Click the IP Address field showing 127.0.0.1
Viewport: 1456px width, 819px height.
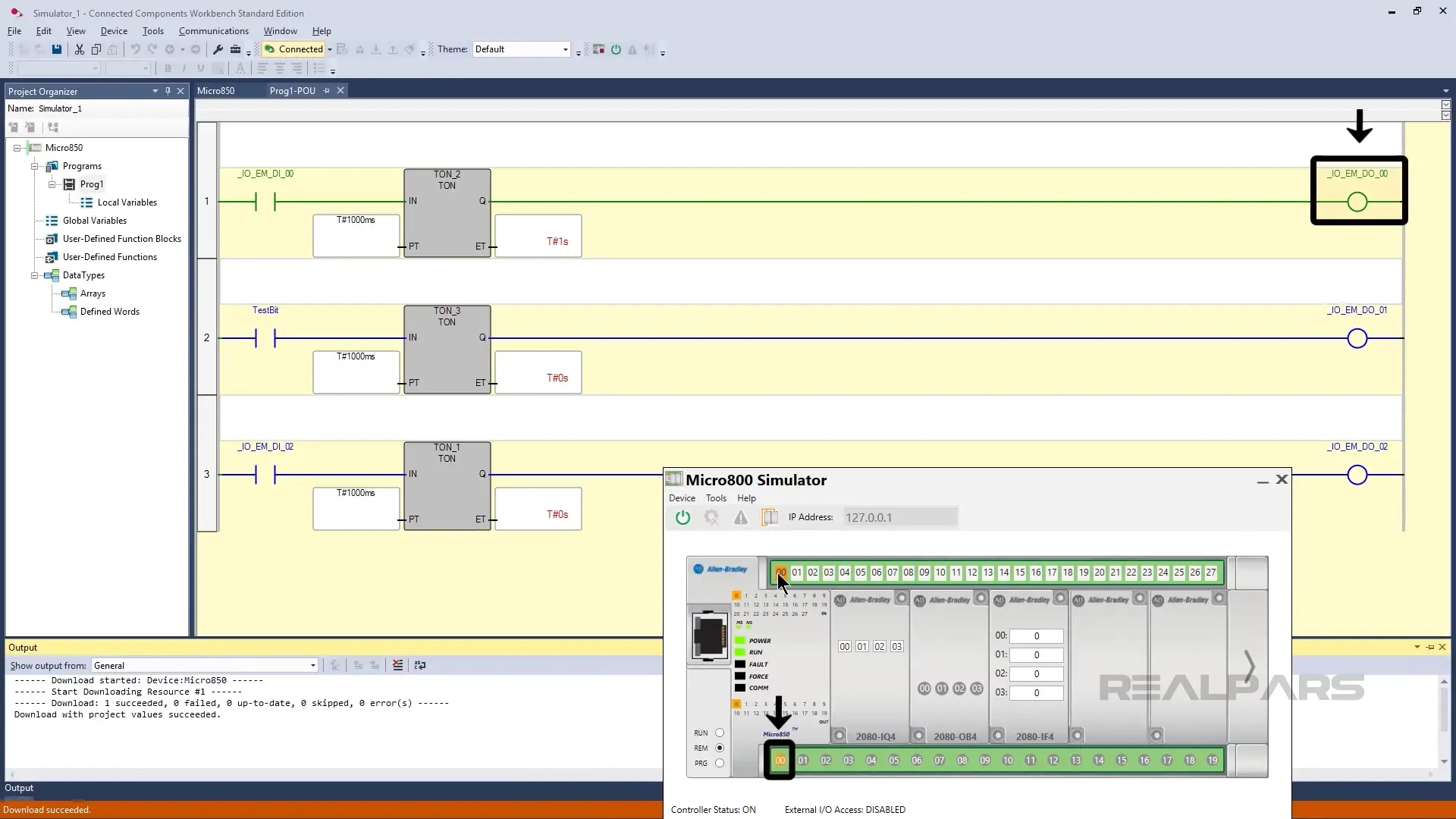900,517
